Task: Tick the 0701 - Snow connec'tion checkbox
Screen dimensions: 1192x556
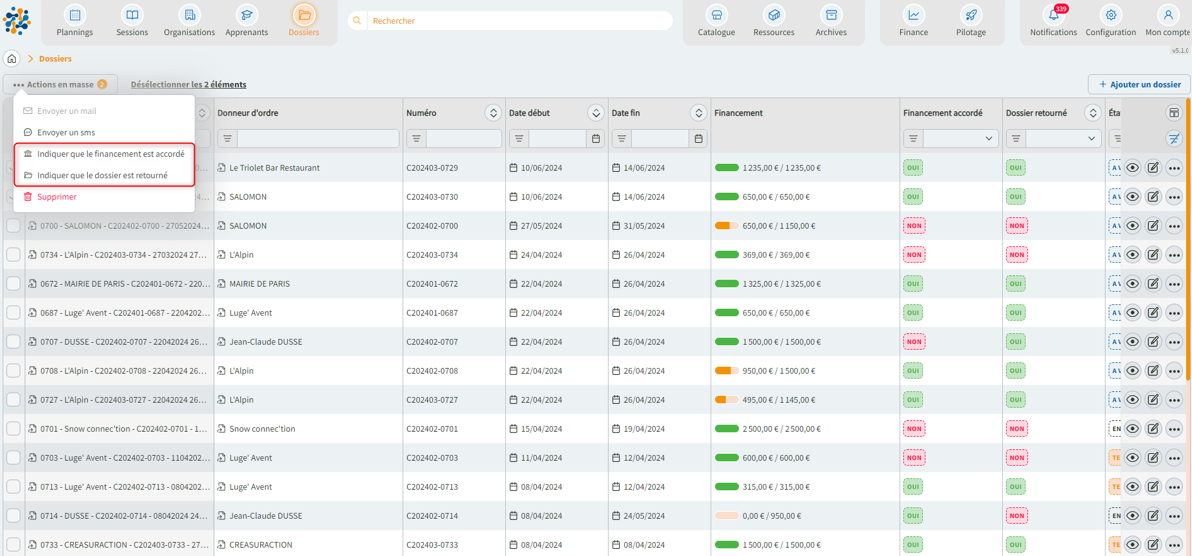Action: click(14, 429)
